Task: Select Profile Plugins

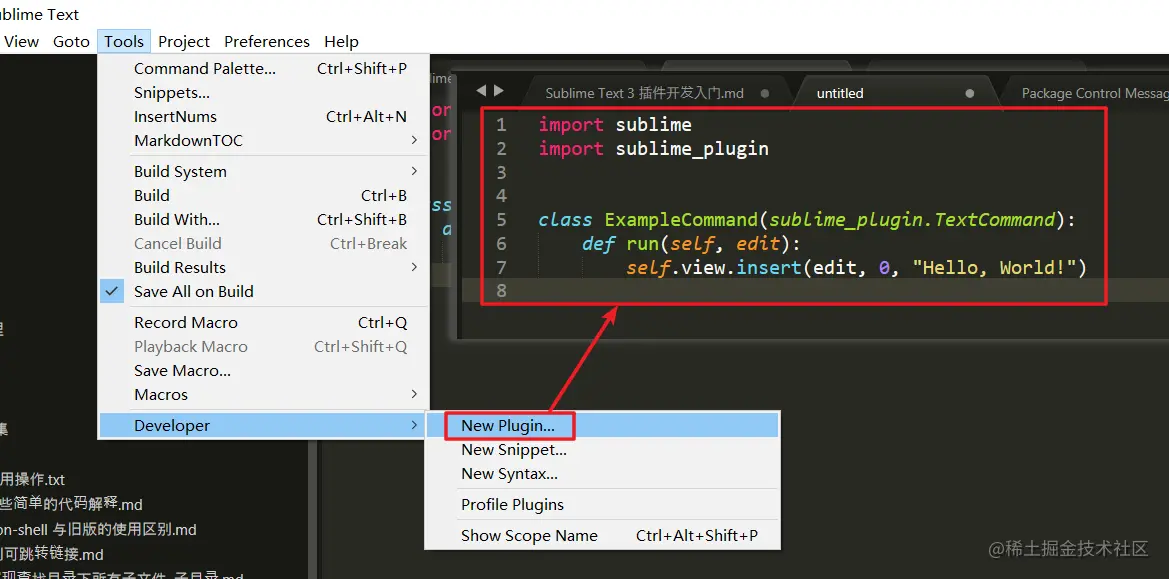Action: pos(602,504)
